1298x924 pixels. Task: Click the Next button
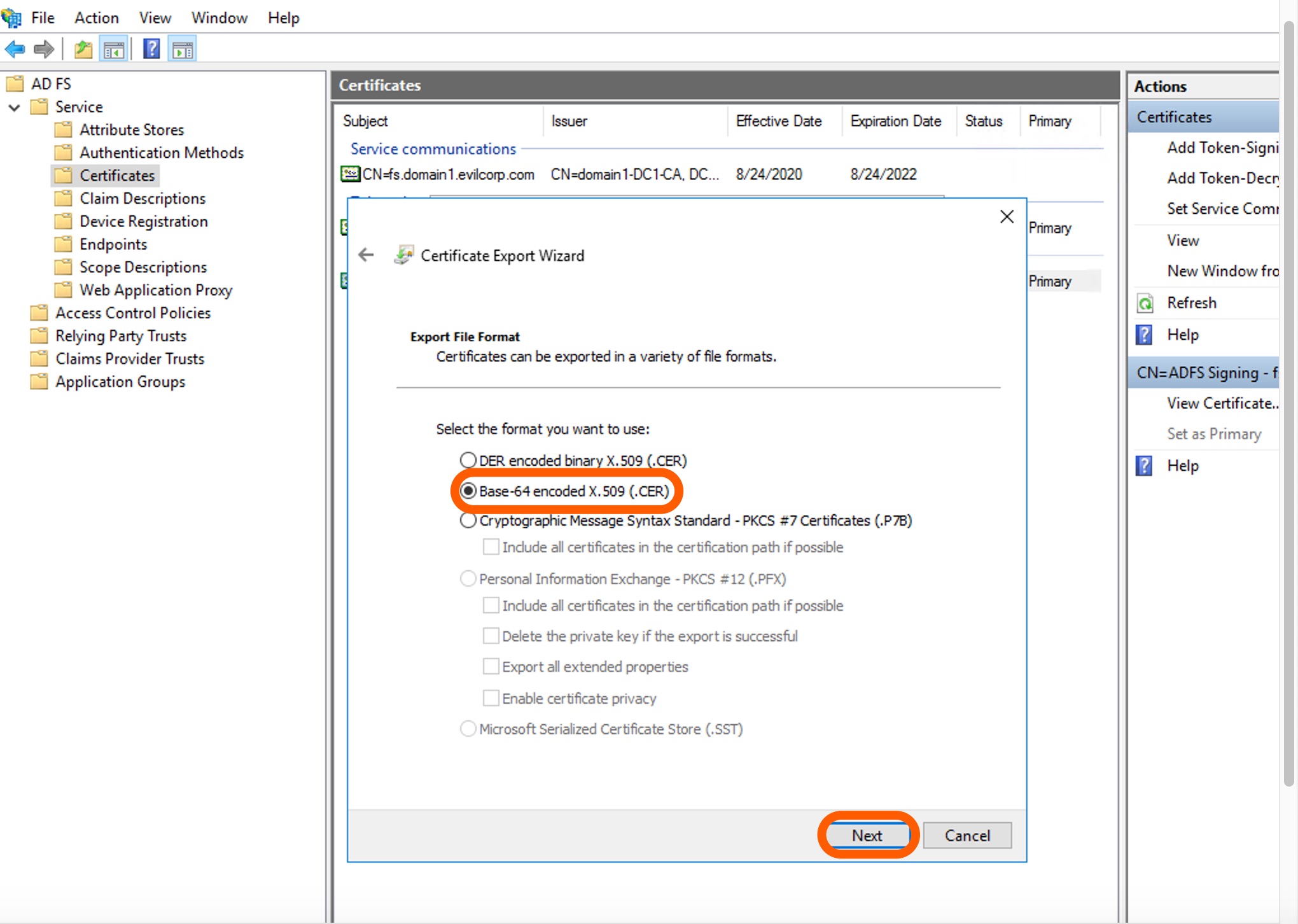pos(867,835)
